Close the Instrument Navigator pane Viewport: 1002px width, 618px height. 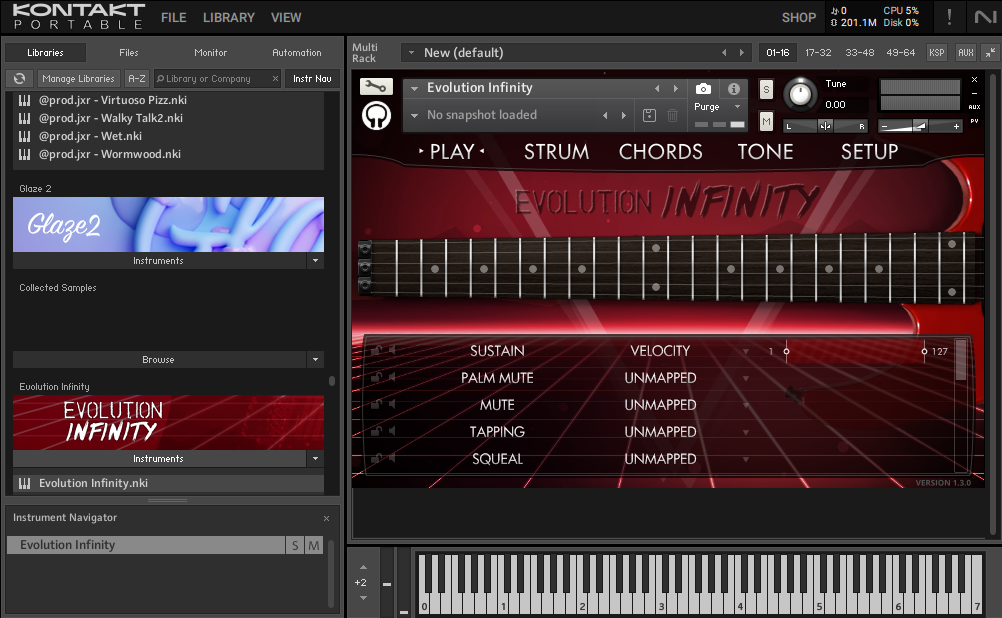pyautogui.click(x=327, y=518)
